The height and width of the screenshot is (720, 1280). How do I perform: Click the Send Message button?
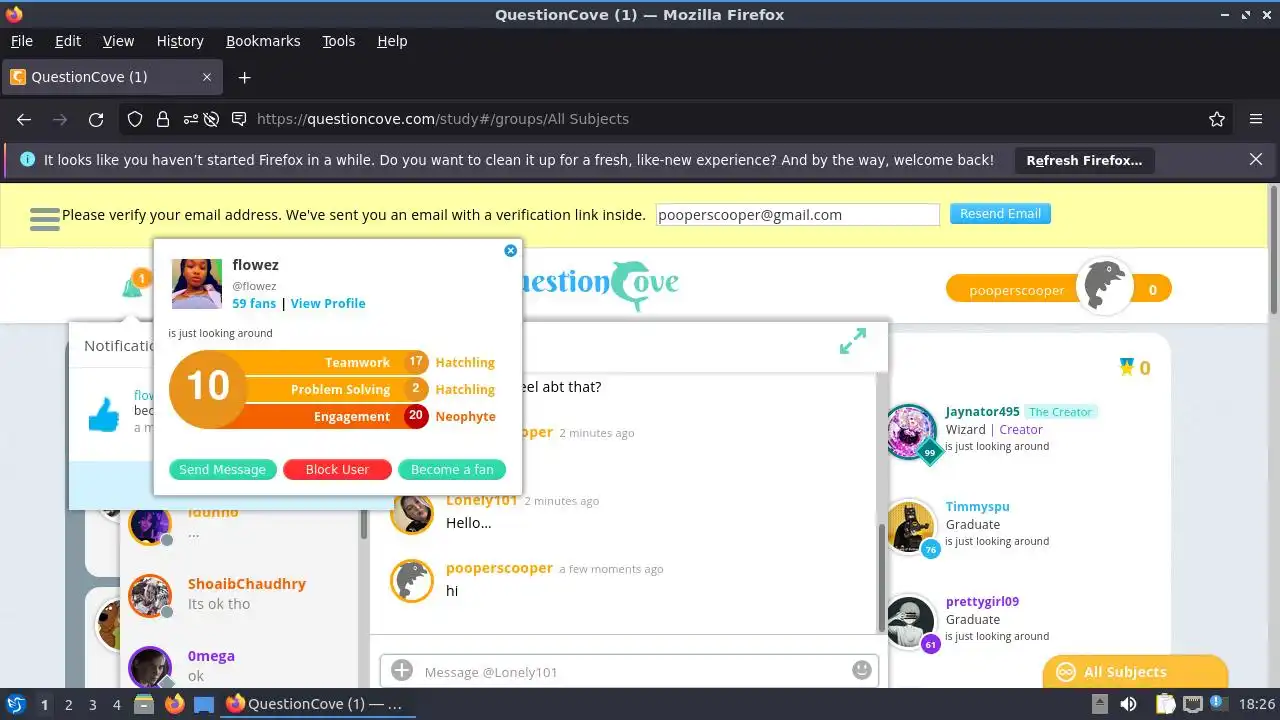(x=222, y=469)
